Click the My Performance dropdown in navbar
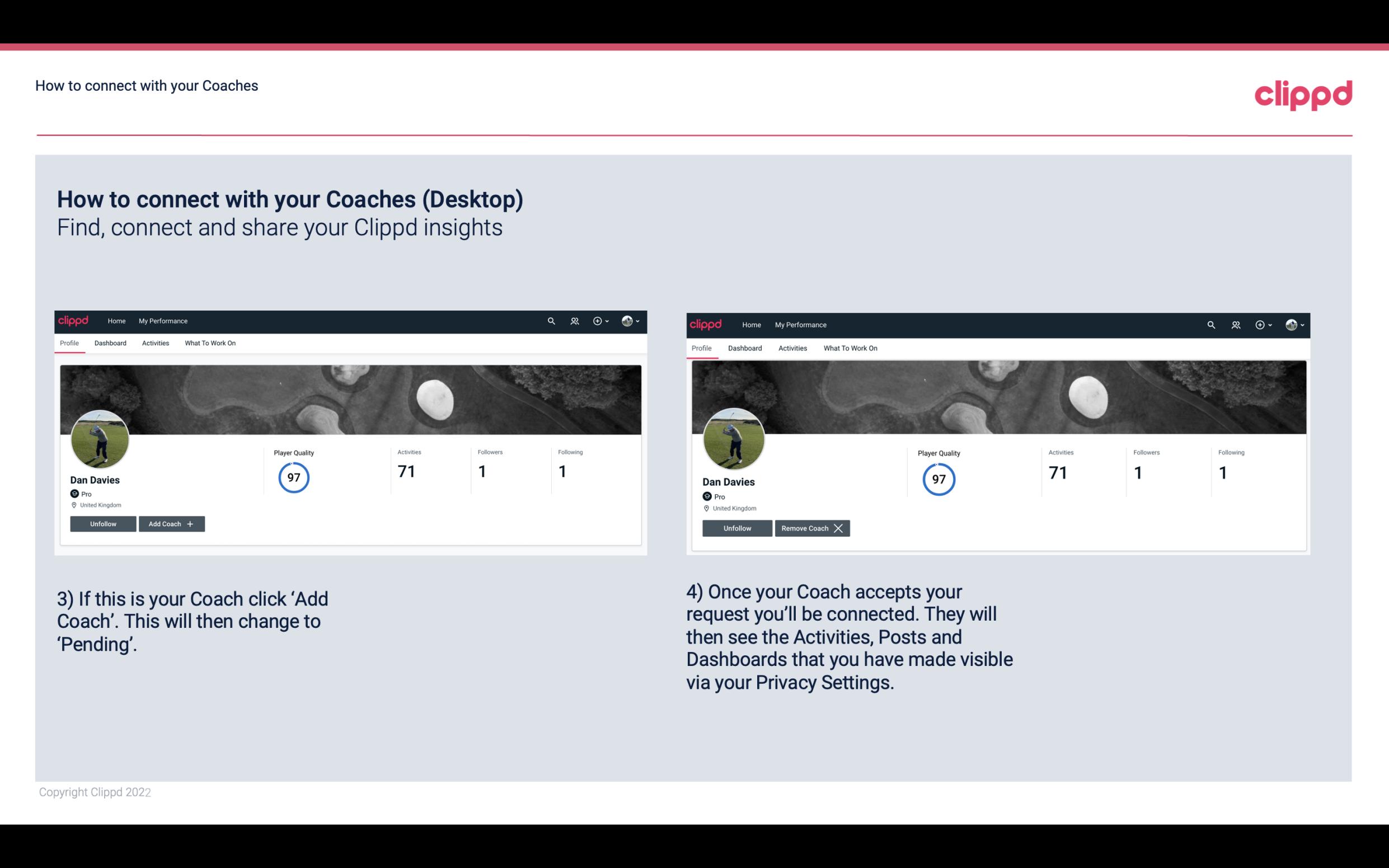This screenshot has width=1389, height=868. pos(163,321)
